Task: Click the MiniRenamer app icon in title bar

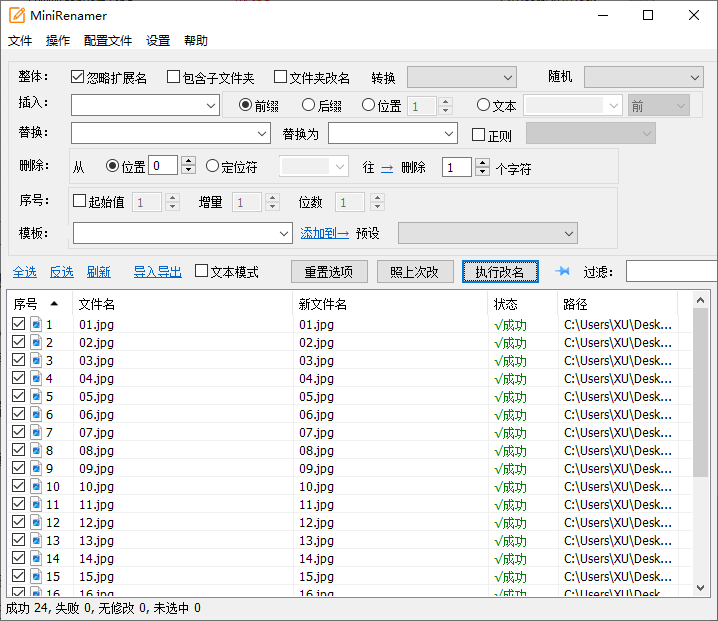Action: click(17, 15)
